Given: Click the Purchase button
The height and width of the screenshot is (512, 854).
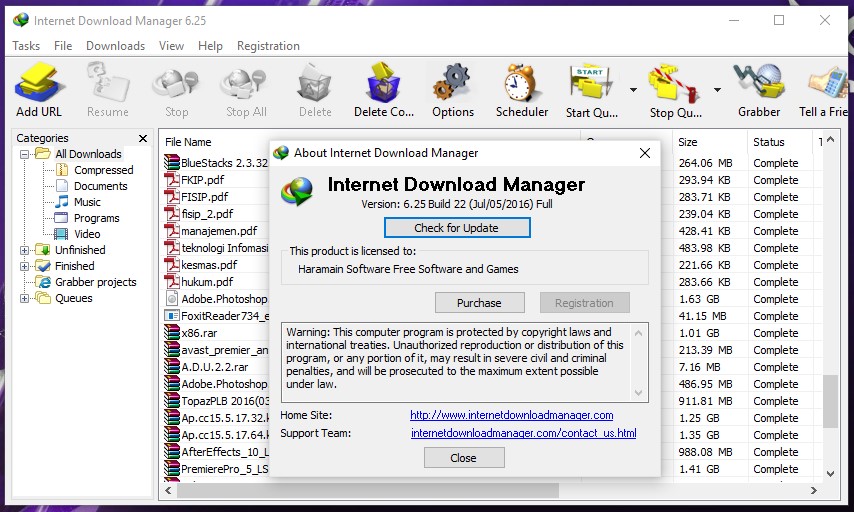Looking at the screenshot, I should click(x=479, y=303).
